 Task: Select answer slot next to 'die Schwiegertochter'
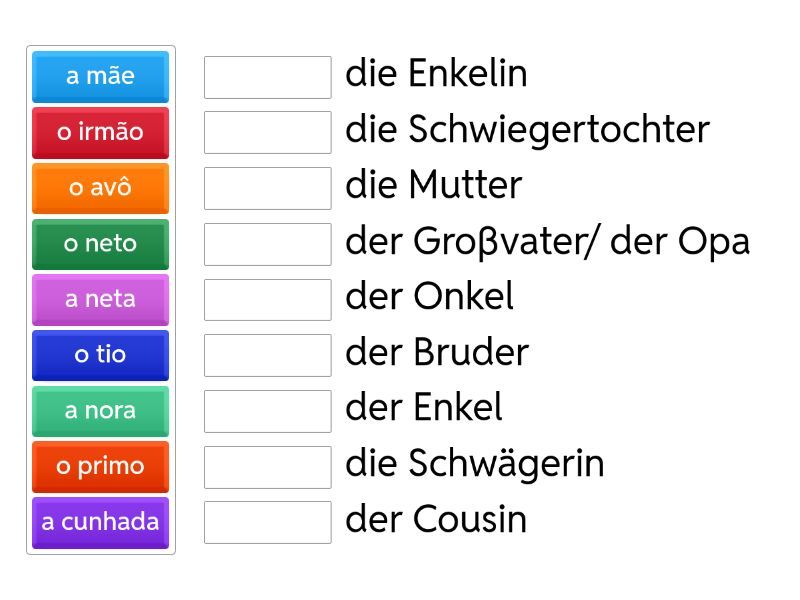point(267,132)
